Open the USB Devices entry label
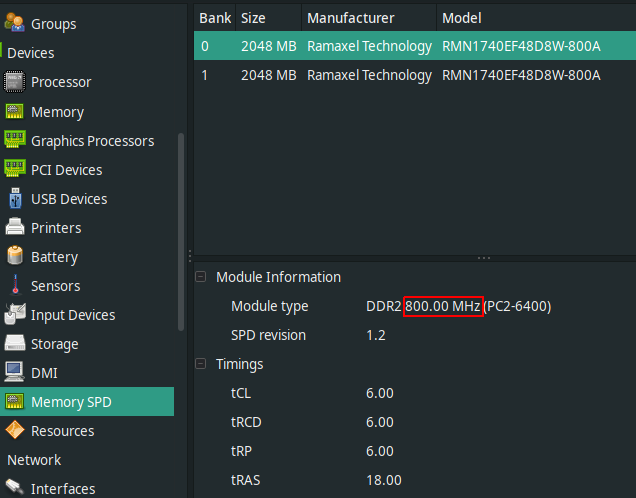This screenshot has width=636, height=498. point(69,199)
